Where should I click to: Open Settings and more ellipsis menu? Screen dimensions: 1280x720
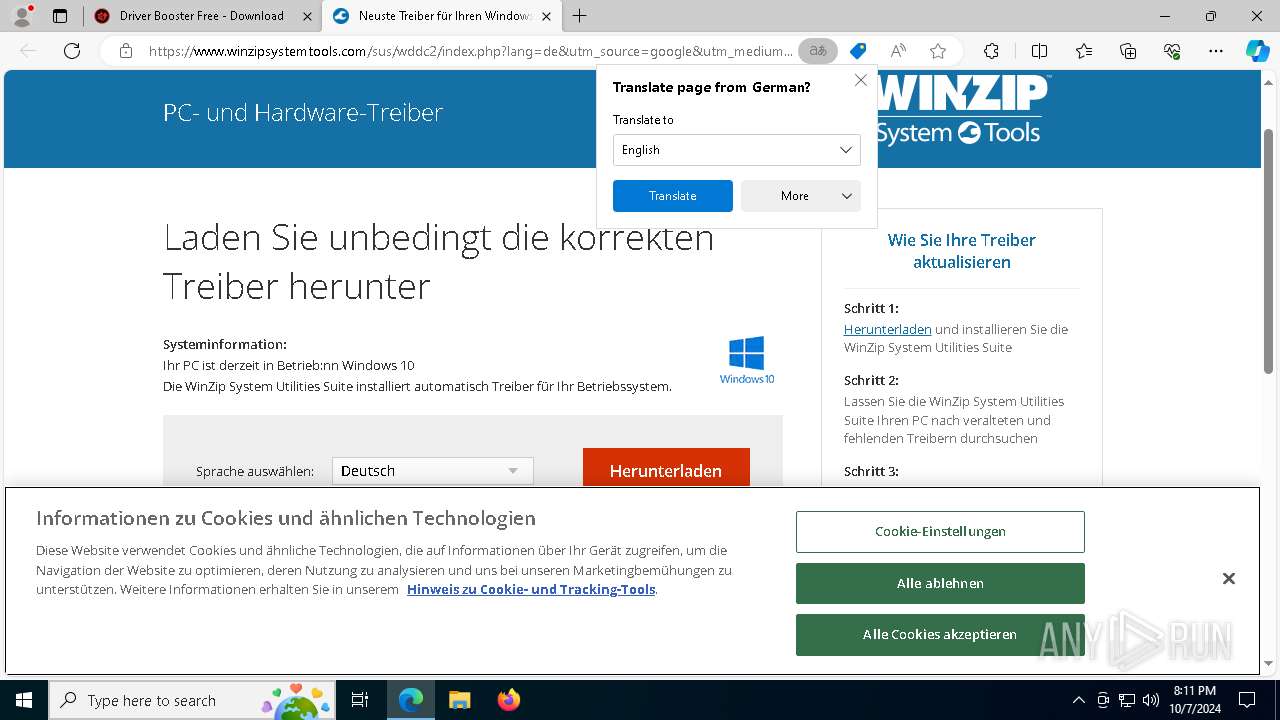[x=1216, y=51]
